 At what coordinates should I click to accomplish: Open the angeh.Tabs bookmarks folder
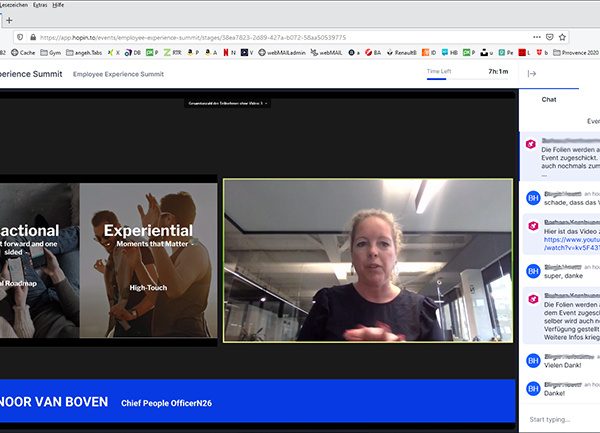click(x=84, y=52)
